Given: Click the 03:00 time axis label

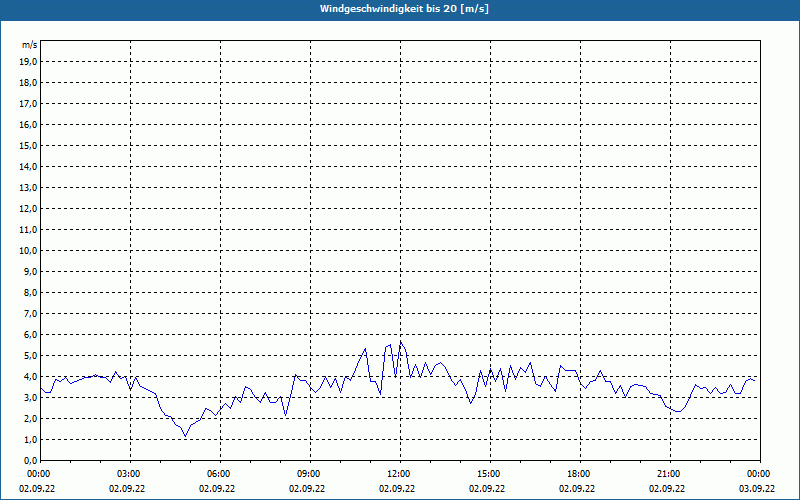Looking at the screenshot, I should [131, 474].
